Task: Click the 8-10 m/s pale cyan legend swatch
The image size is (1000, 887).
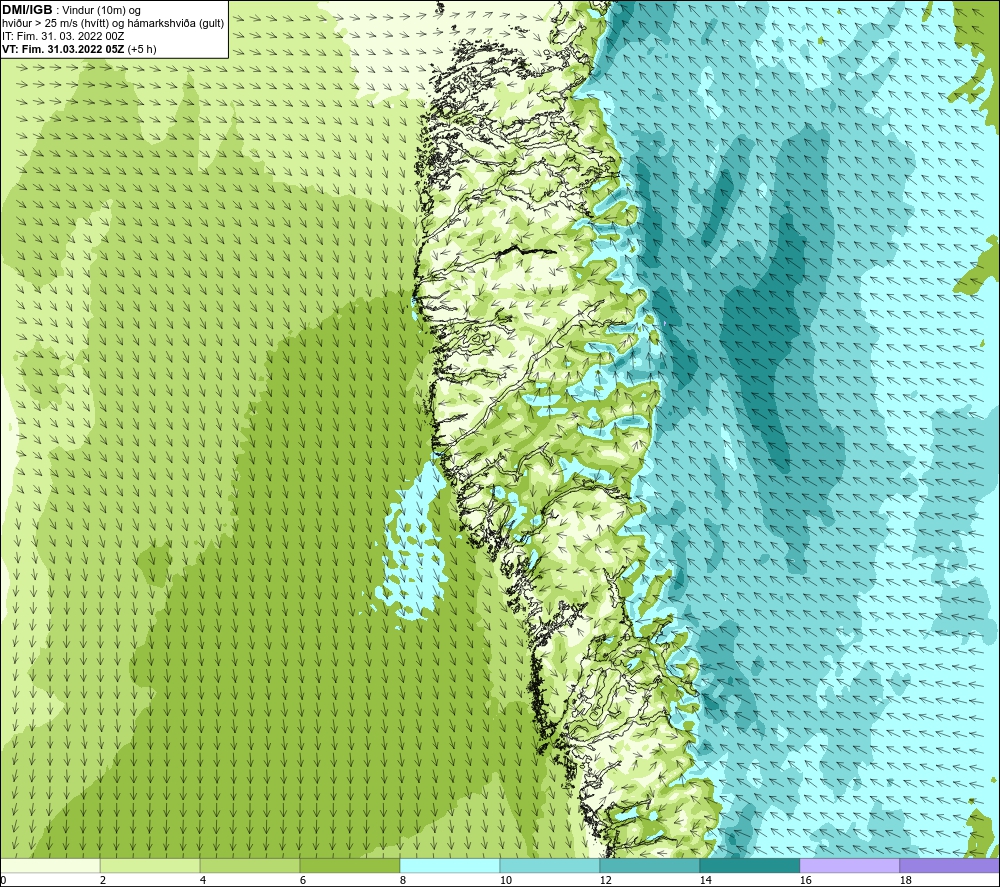Action: coord(450,865)
